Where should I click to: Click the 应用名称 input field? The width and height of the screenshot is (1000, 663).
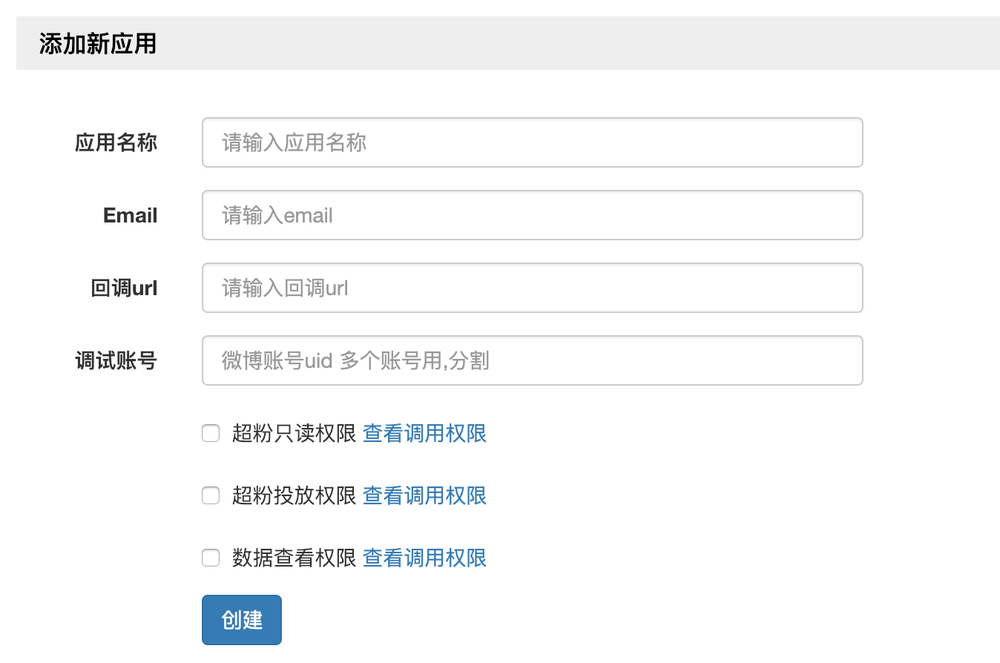pos(532,143)
